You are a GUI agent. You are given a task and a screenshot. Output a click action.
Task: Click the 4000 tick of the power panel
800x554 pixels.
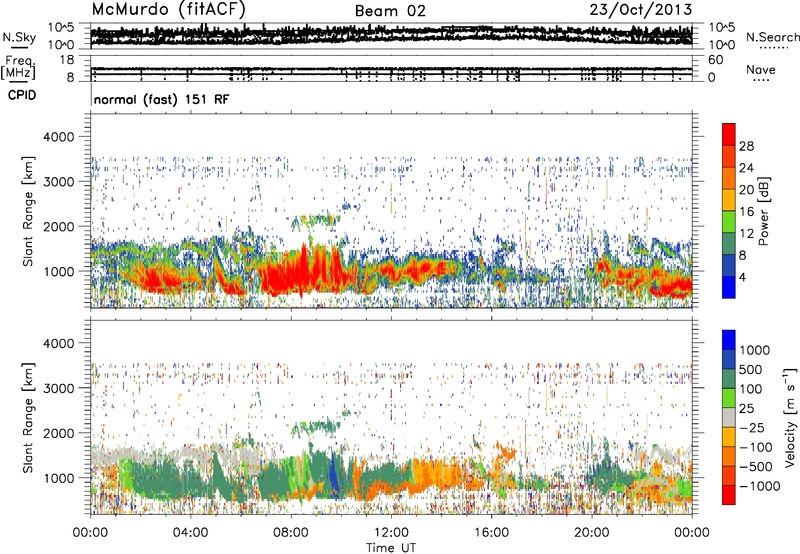[61, 137]
